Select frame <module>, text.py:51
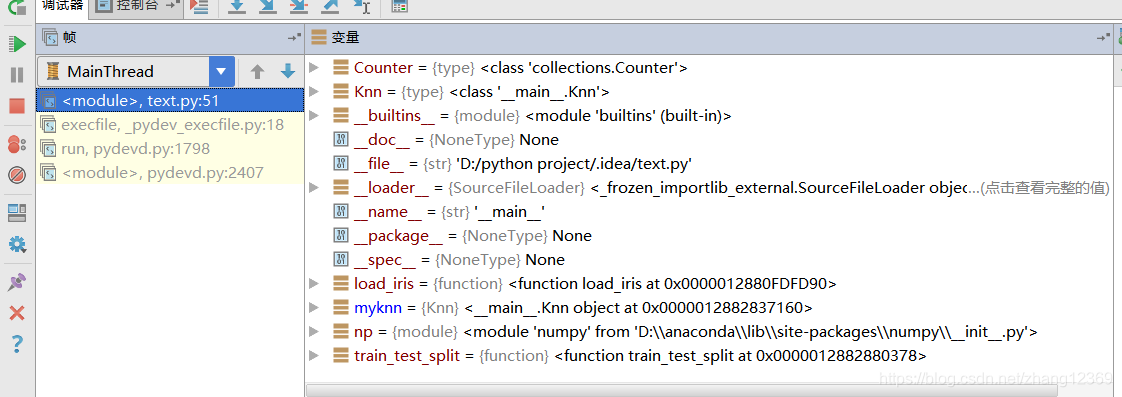The width and height of the screenshot is (1122, 397). click(170, 100)
